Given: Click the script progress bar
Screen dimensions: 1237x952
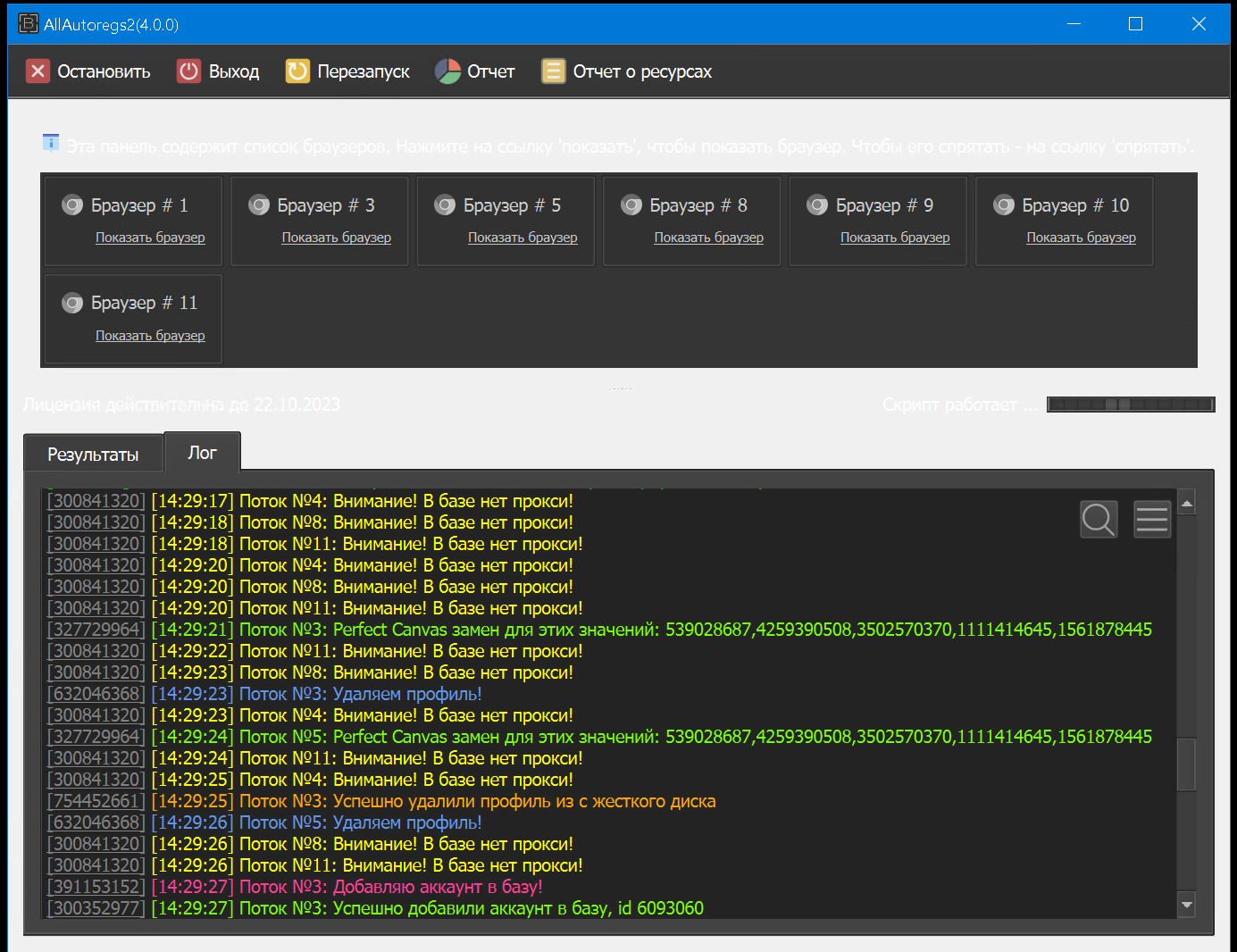Looking at the screenshot, I should 1130,405.
